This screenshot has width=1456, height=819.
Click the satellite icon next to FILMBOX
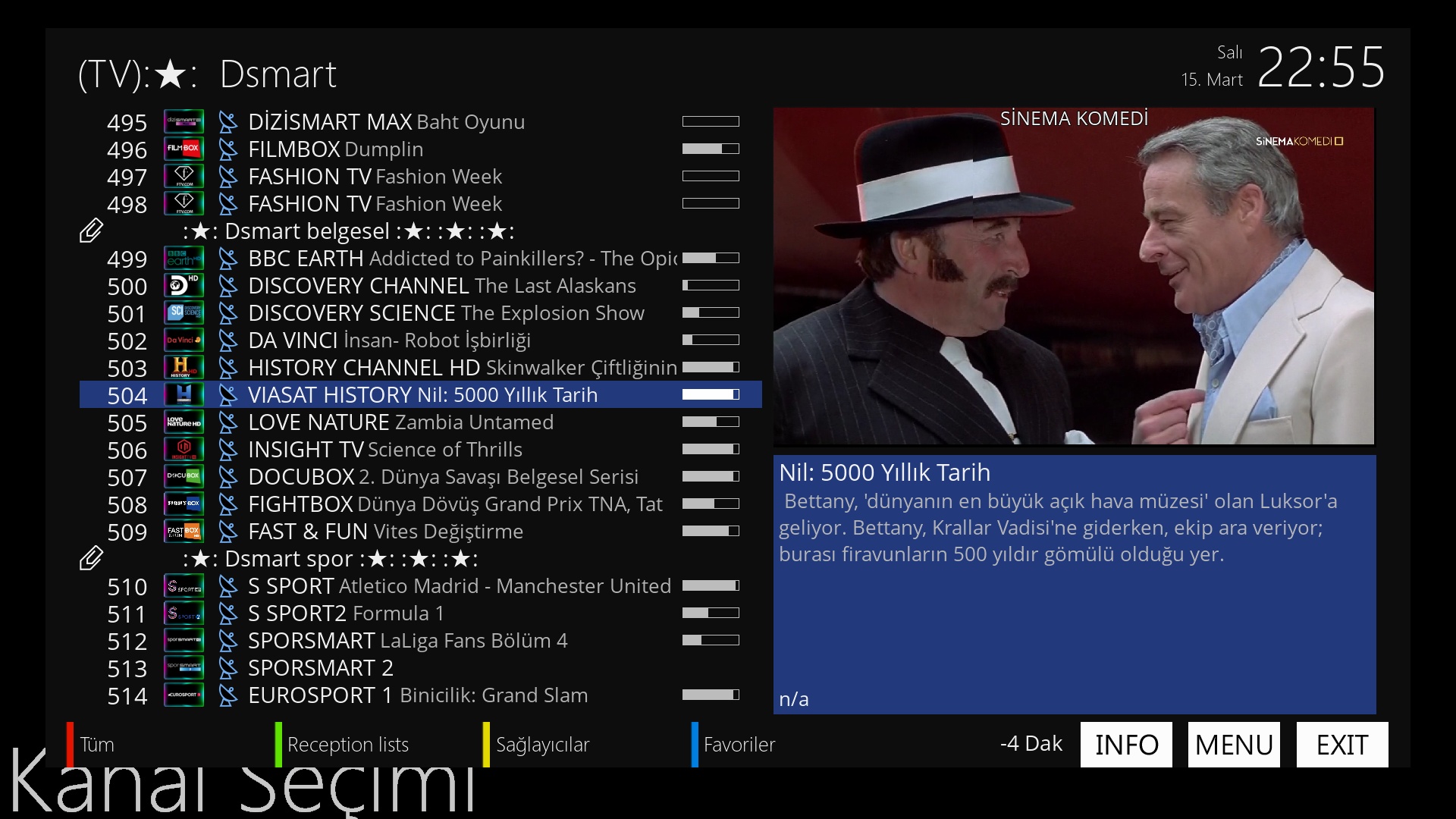[227, 149]
